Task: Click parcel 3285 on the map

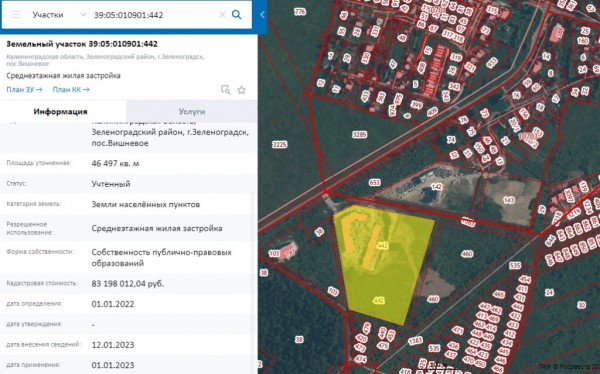Action: [x=359, y=134]
